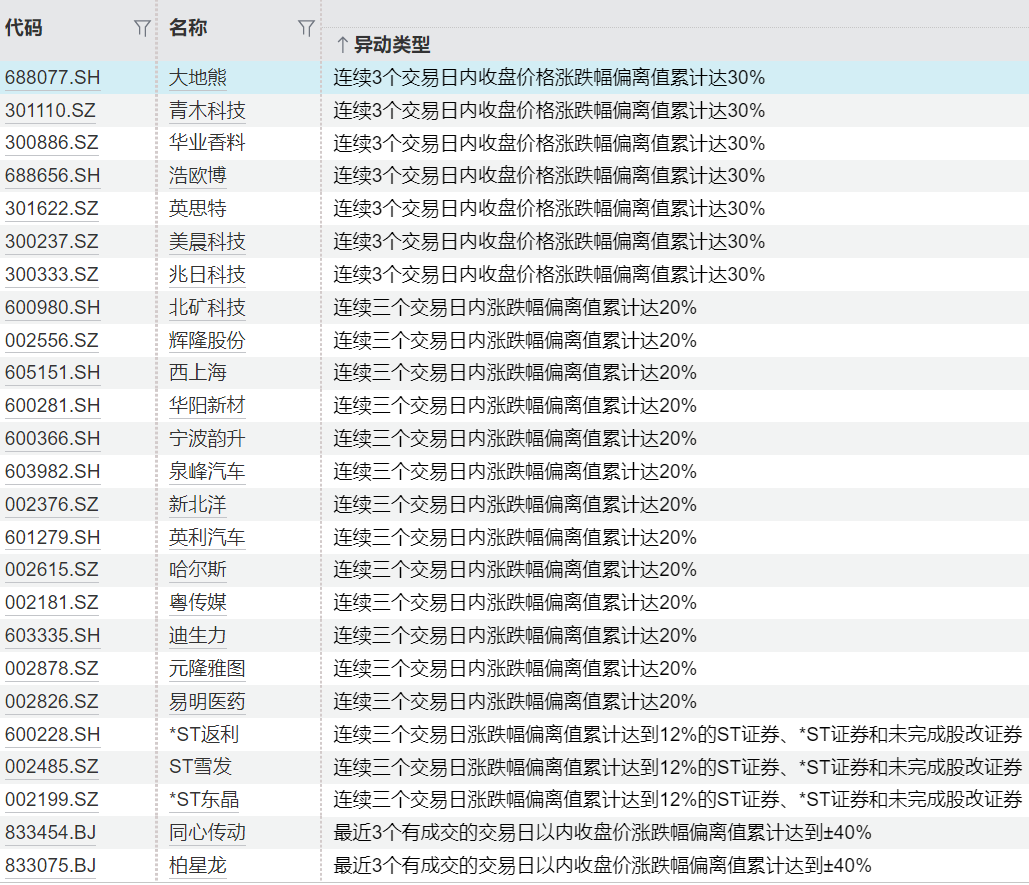Open stock code 600980.SH

[x=52, y=308]
